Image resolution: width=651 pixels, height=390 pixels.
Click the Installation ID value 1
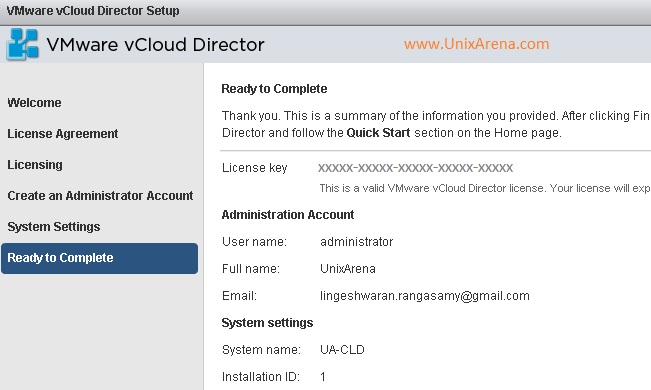coord(323,377)
